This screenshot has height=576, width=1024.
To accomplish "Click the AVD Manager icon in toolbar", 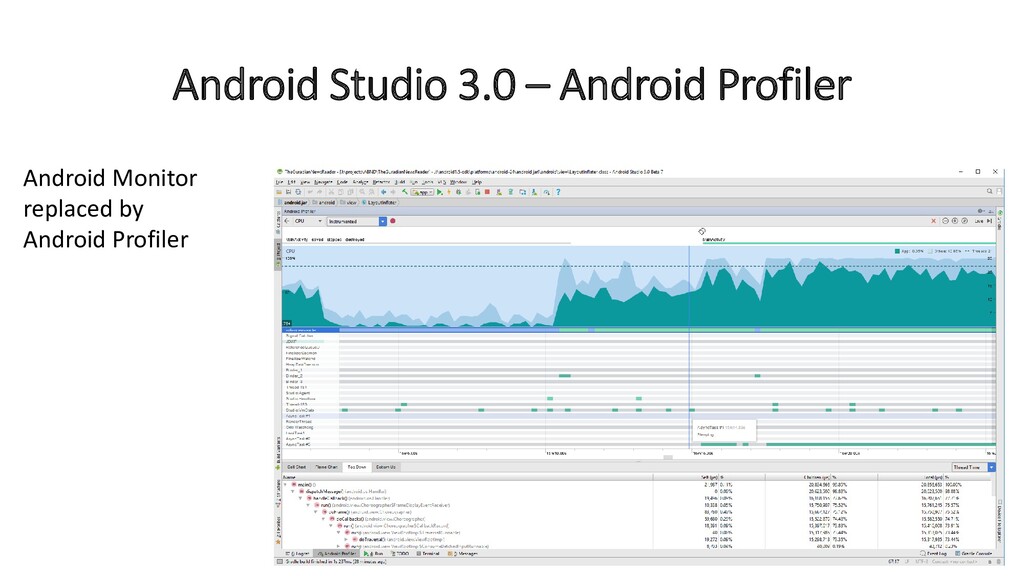I will click(x=499, y=192).
